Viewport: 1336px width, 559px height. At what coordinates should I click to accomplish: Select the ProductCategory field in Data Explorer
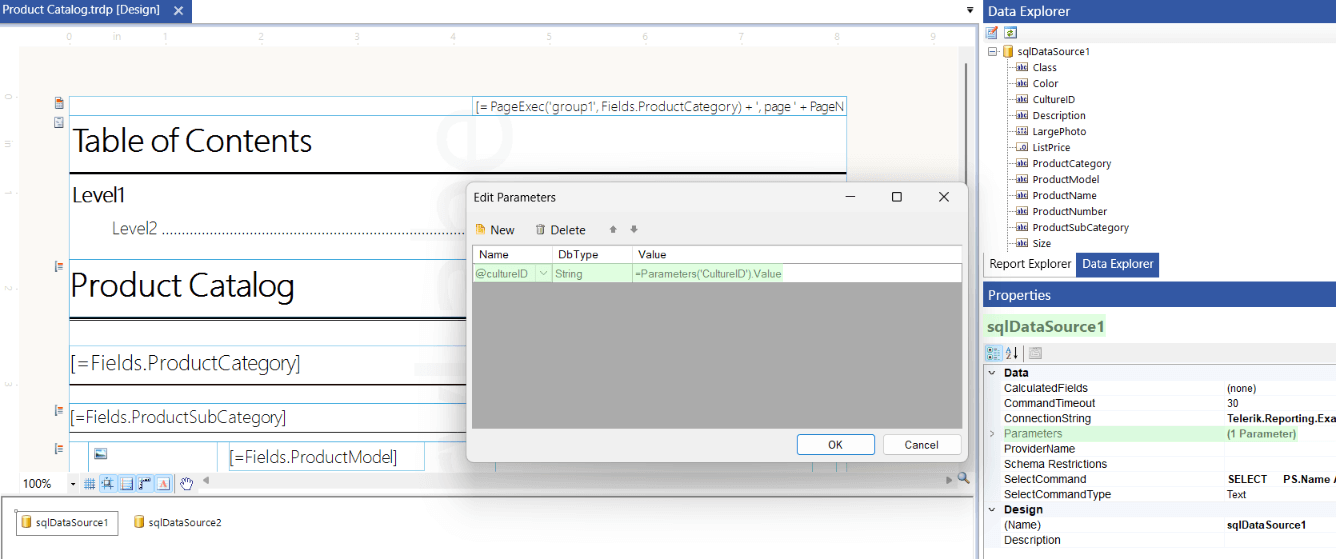pyautogui.click(x=1072, y=163)
